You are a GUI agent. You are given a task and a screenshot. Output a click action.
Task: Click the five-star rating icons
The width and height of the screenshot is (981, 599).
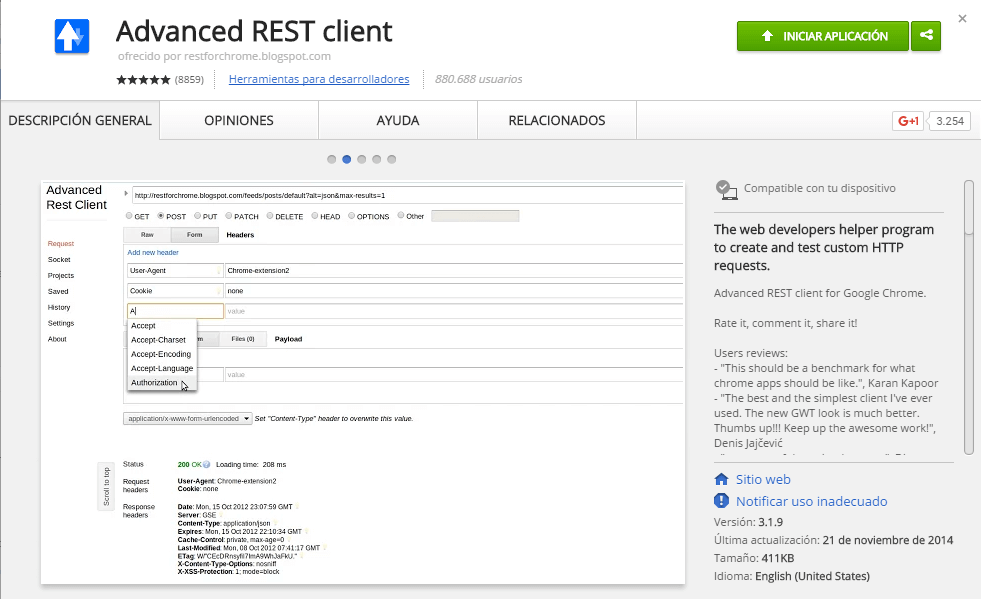(x=143, y=79)
